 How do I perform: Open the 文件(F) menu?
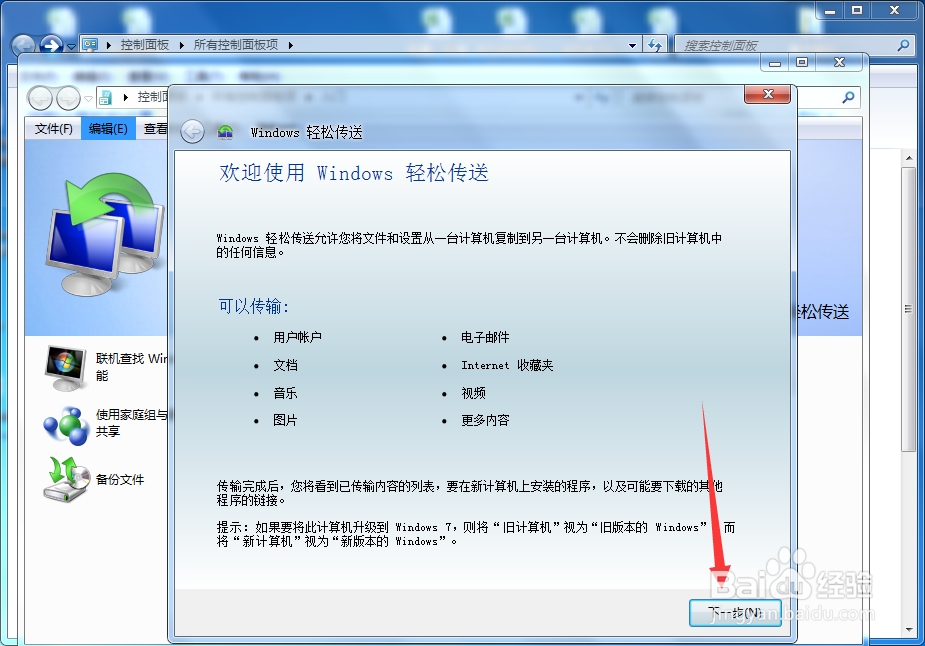(x=53, y=129)
